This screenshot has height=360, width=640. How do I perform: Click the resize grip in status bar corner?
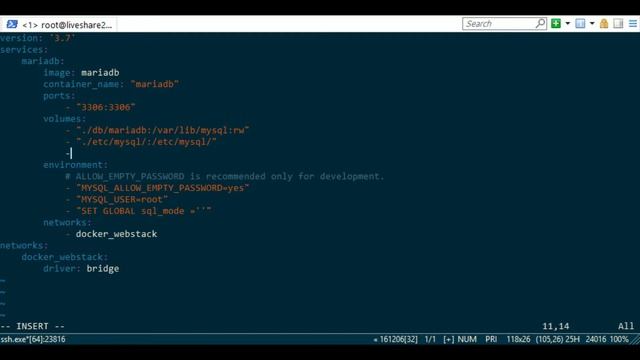pyautogui.click(x=635, y=340)
